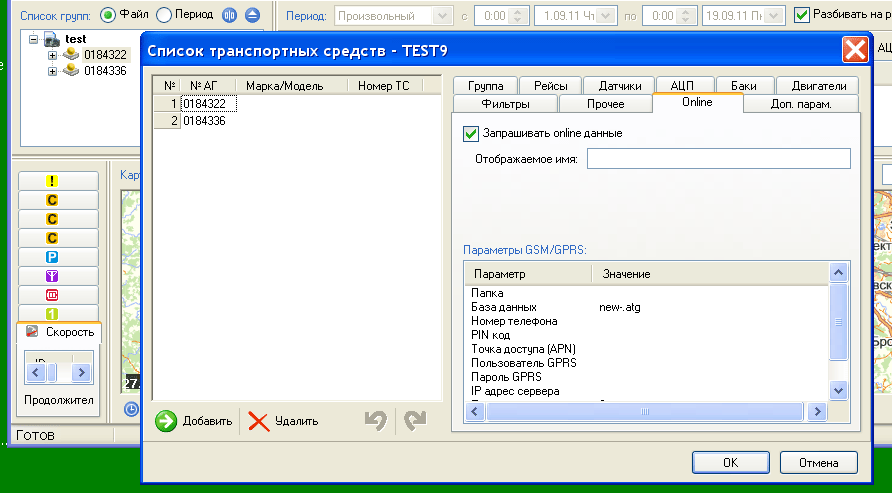Click the vertical scrollbar thumb in GSM parameters
892x493 pixels.
coord(839,322)
